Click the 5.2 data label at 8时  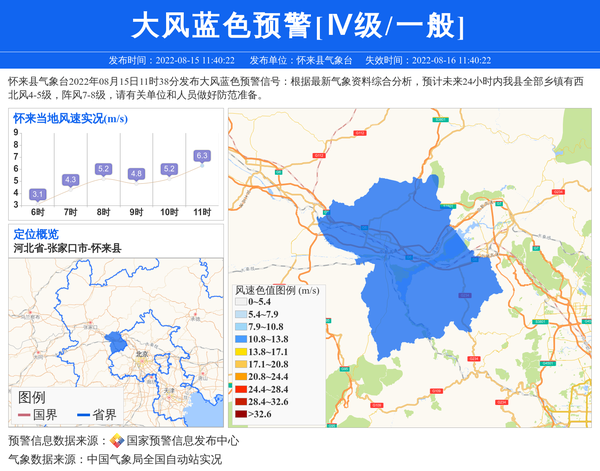(103, 169)
